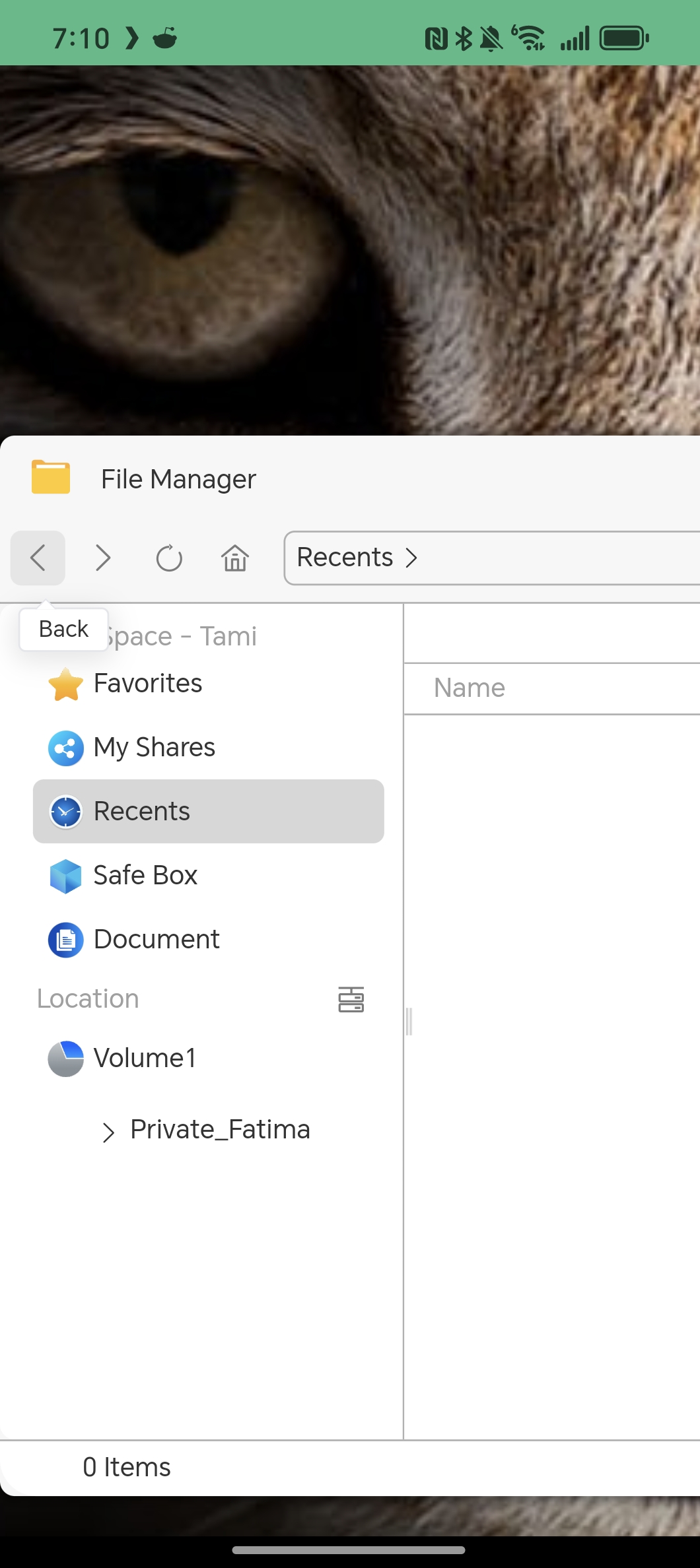Click the Forward navigation arrow
Viewport: 700px width, 1568px height.
[103, 558]
